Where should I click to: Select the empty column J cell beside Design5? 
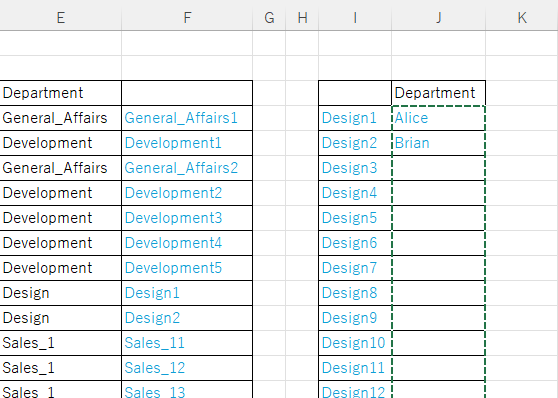pos(438,218)
